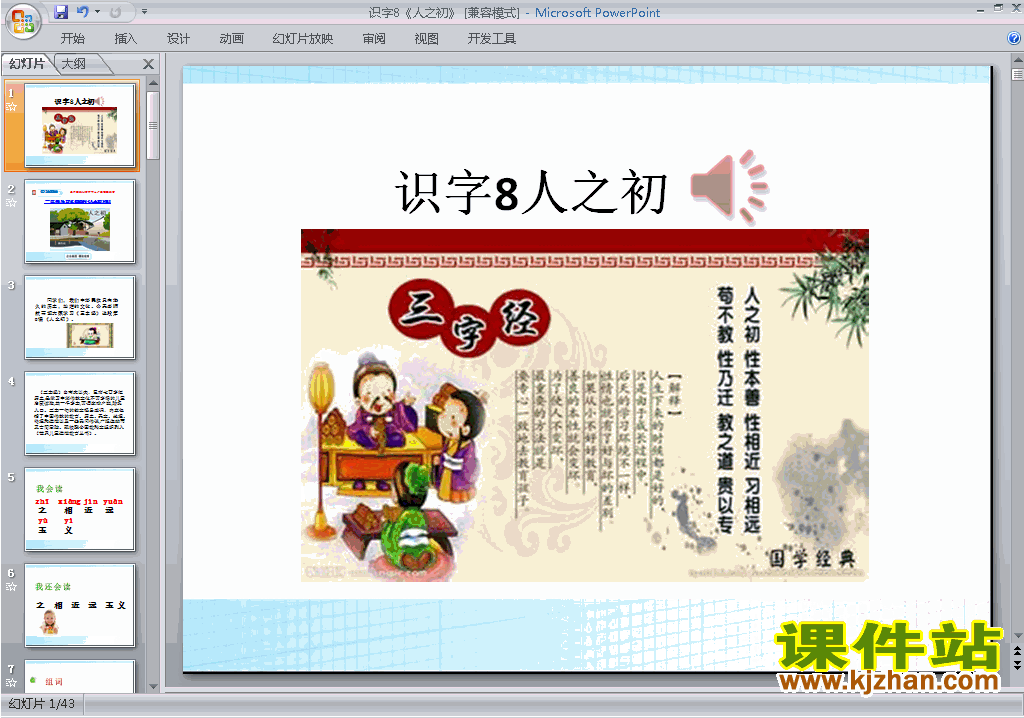Select the slide title 识字8人之初
Viewport: 1024px width, 718px height.
click(x=530, y=192)
